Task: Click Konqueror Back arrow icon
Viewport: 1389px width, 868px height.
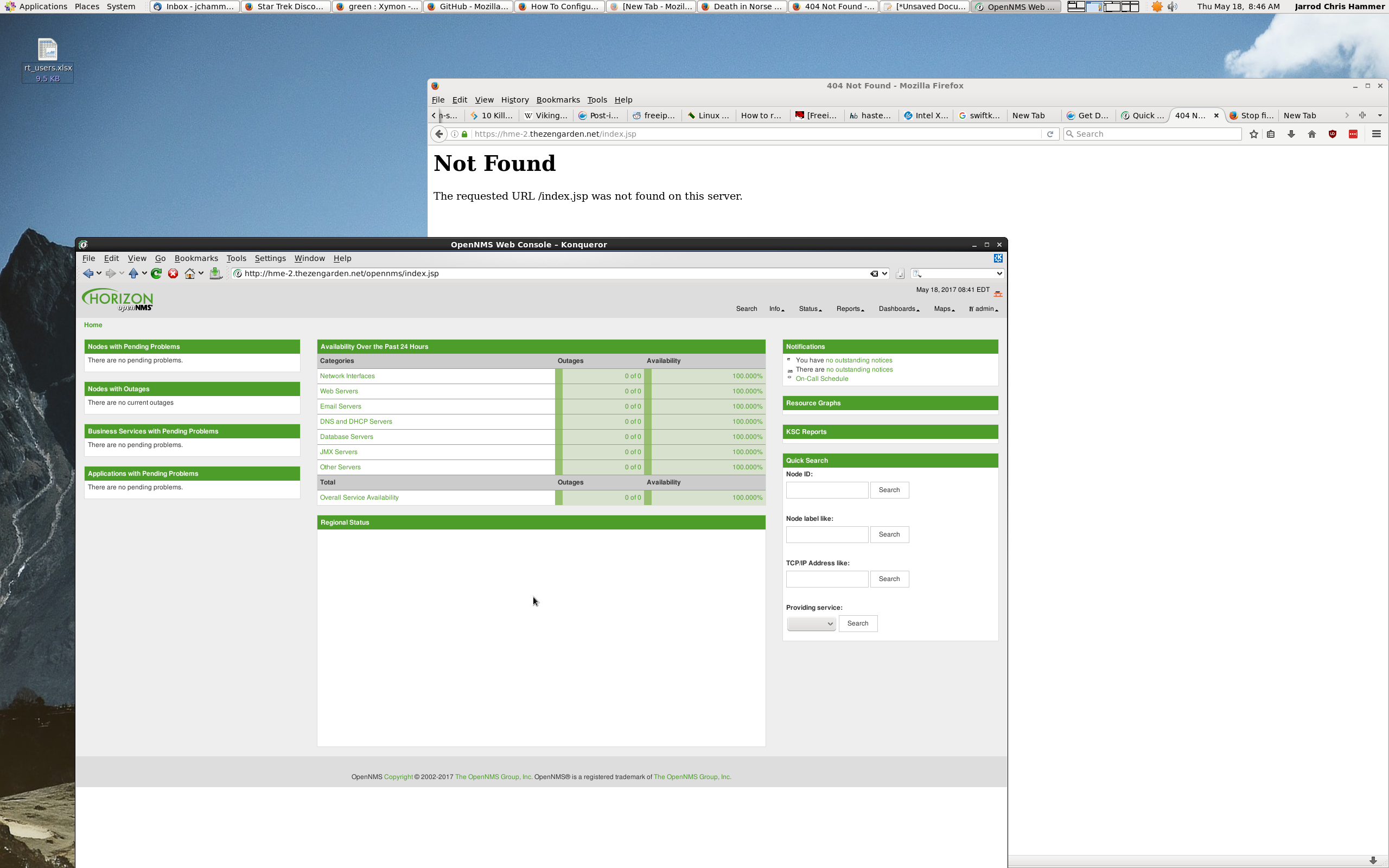Action: tap(88, 273)
